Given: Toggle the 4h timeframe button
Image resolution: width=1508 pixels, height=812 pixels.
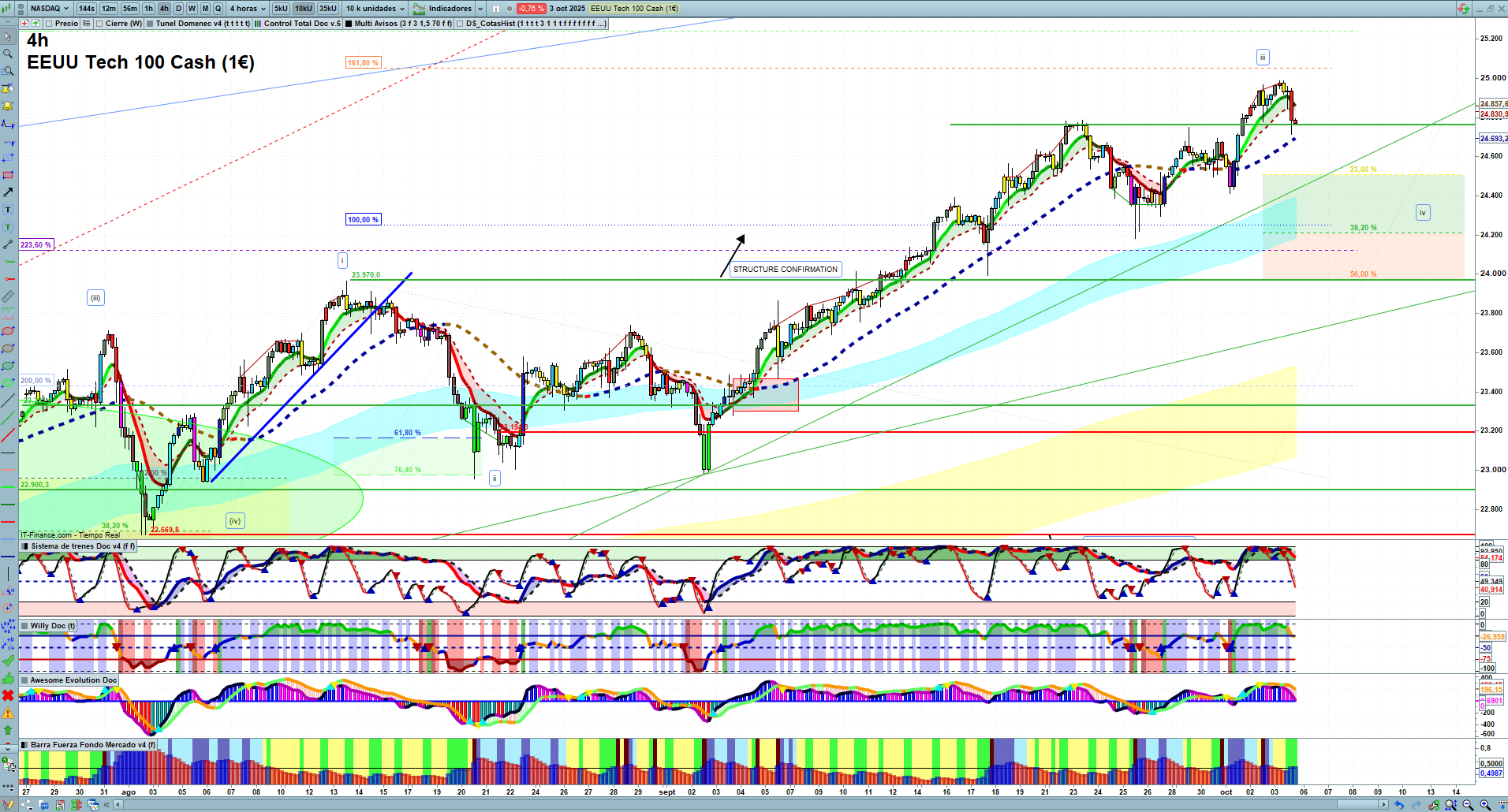Looking at the screenshot, I should [164, 9].
